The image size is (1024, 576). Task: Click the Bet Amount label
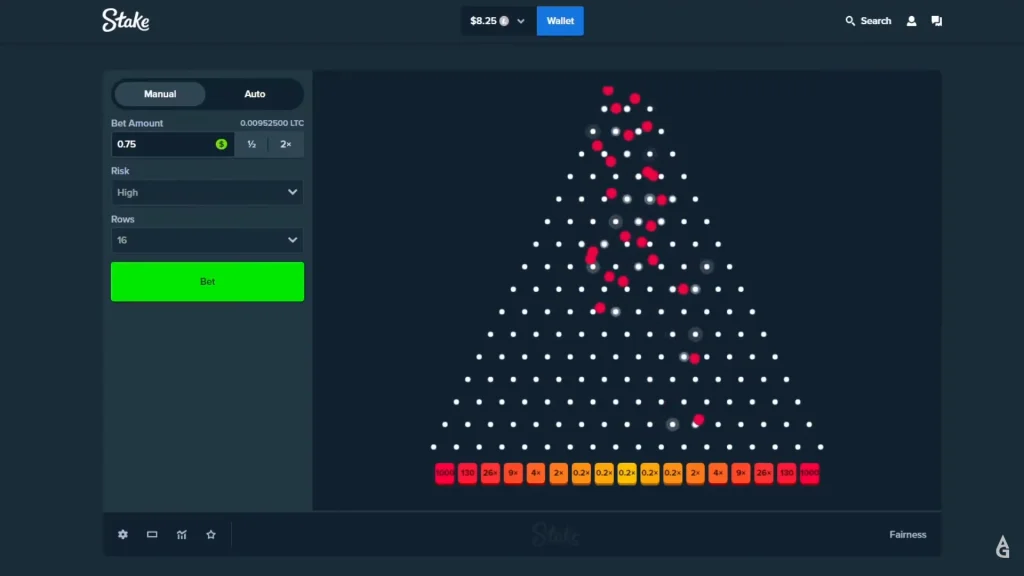pos(137,123)
